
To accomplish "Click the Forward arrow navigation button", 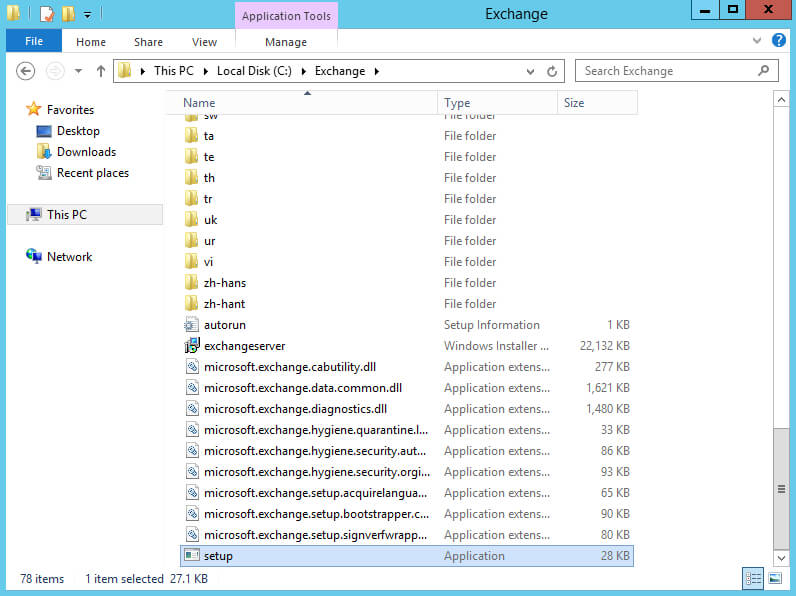I will click(55, 71).
